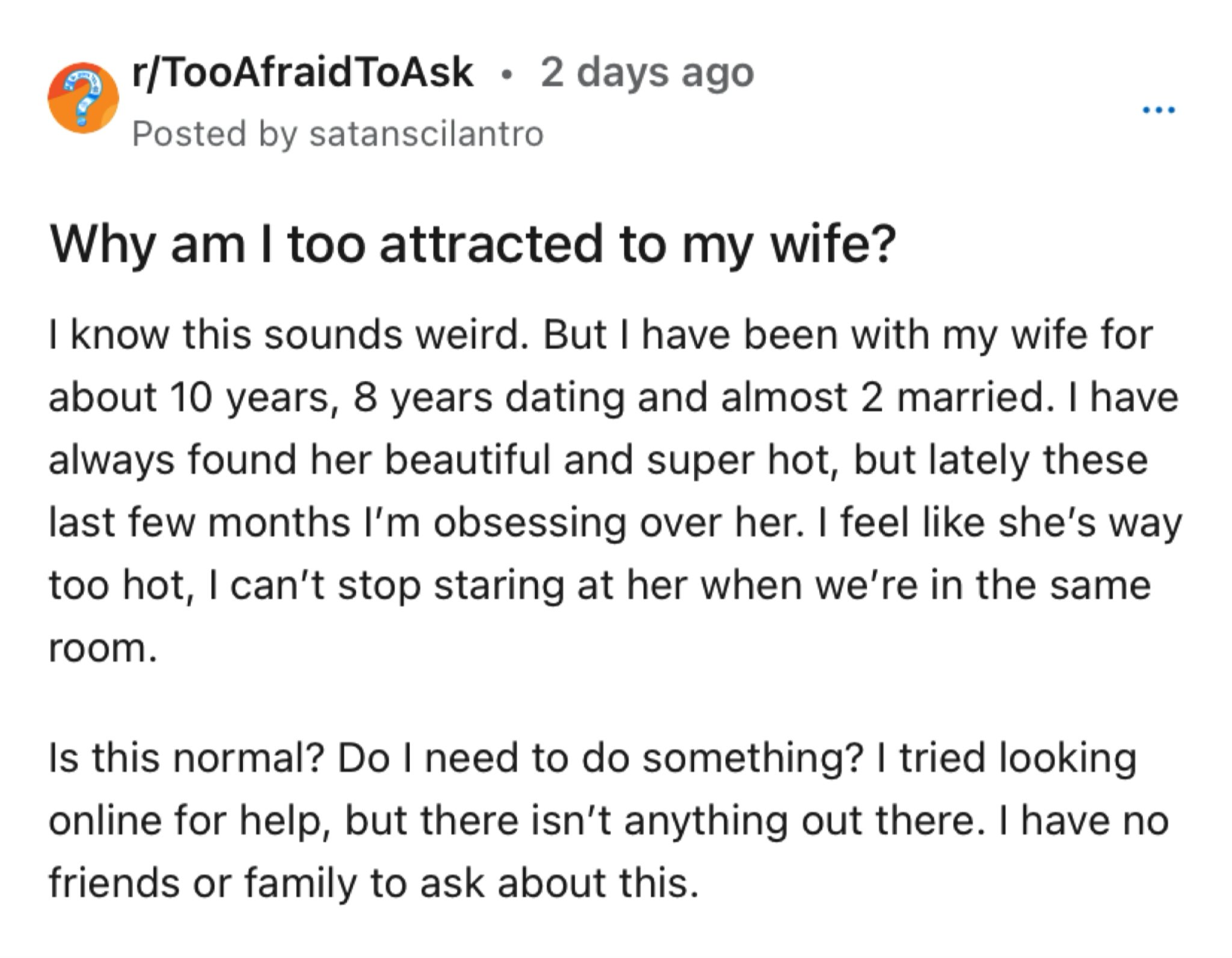Click the word "obsessing" in the post body

(530, 522)
